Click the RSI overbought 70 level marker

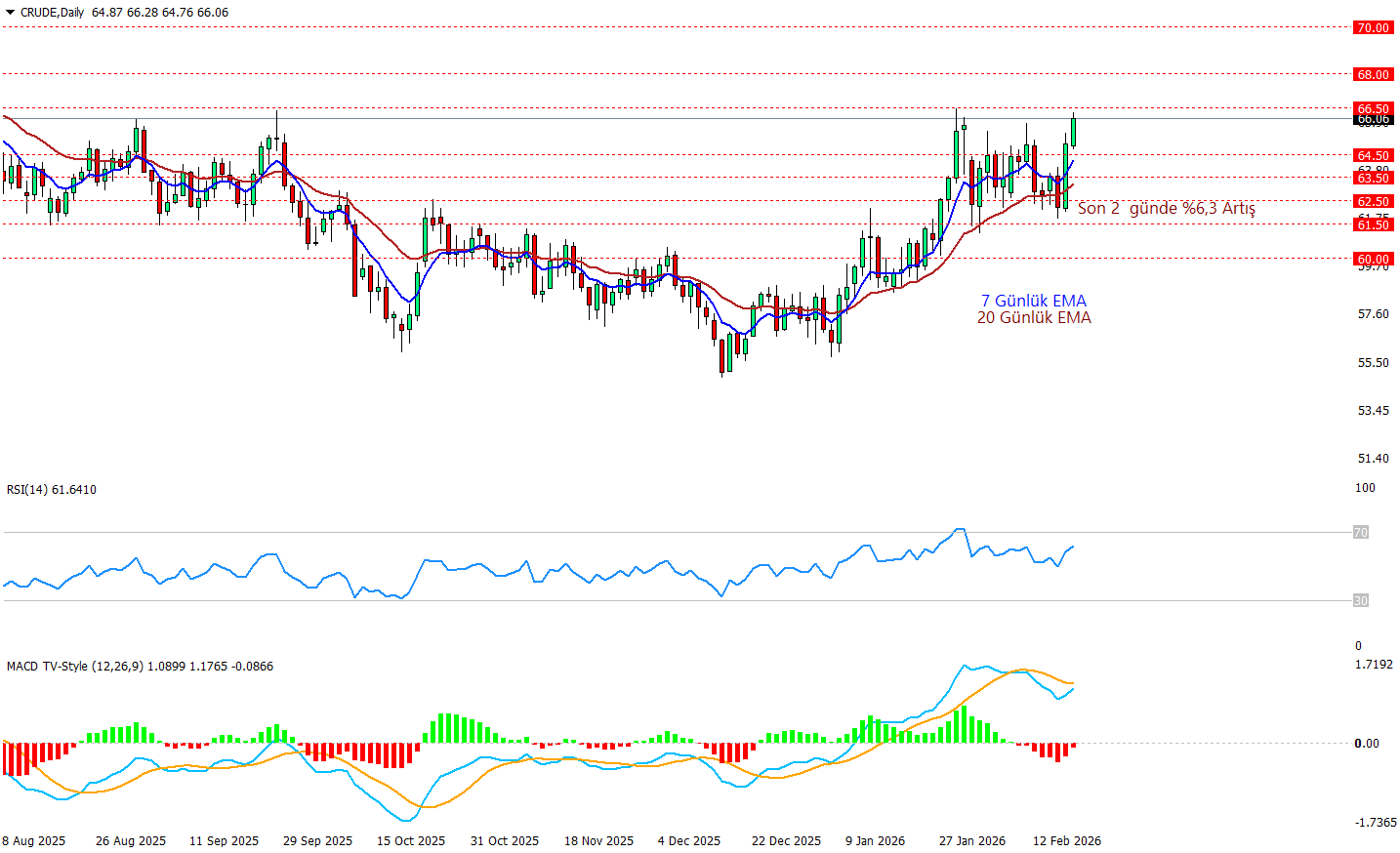[1360, 533]
